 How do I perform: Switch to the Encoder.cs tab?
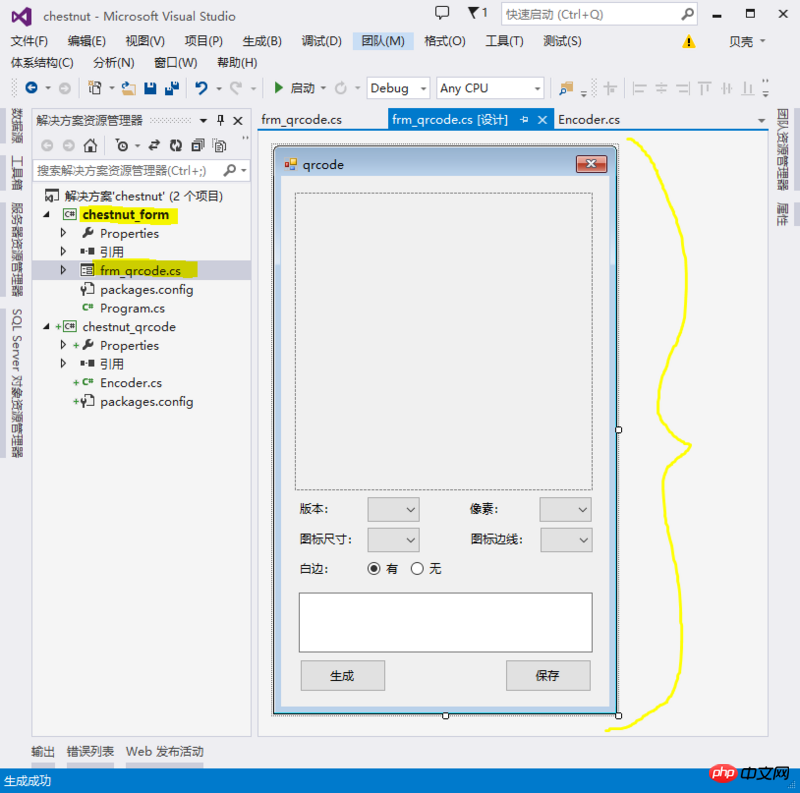pos(589,120)
